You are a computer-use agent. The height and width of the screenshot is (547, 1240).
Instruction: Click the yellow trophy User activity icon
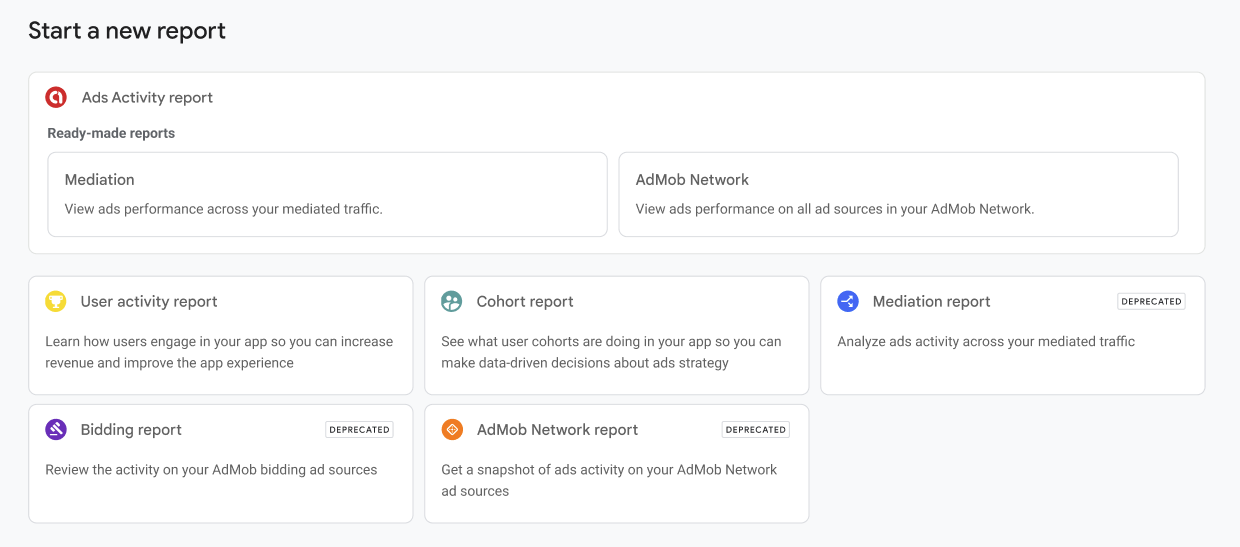tap(56, 301)
